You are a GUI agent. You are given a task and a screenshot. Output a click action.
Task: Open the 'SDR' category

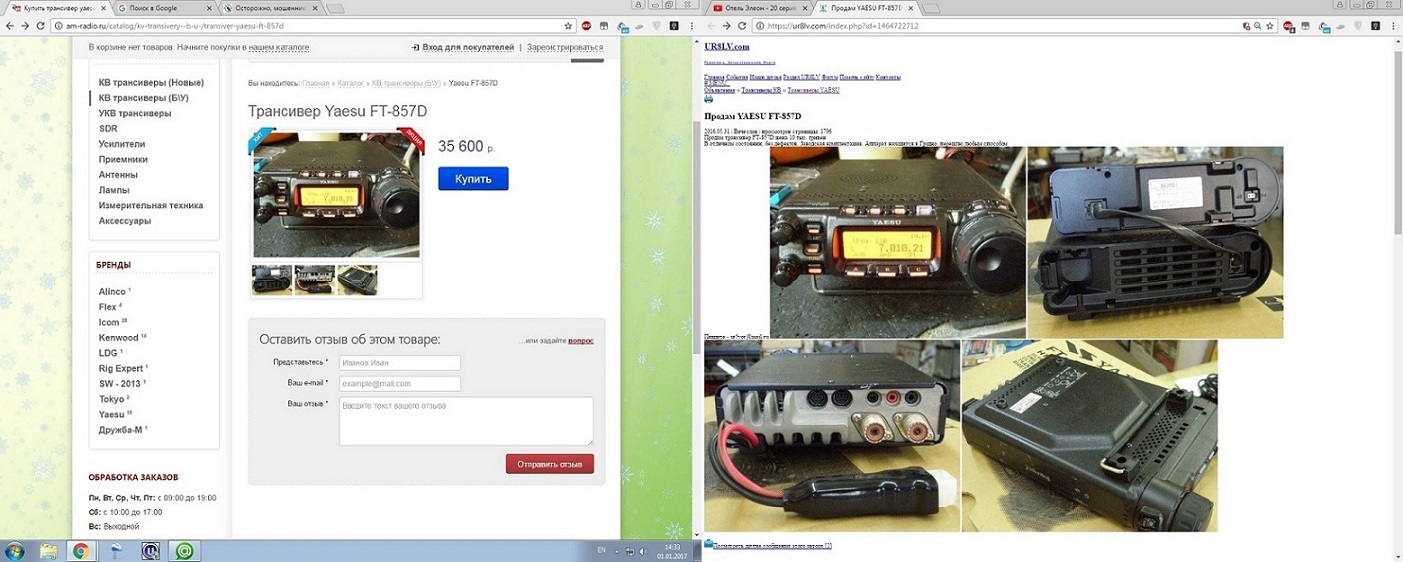(108, 129)
